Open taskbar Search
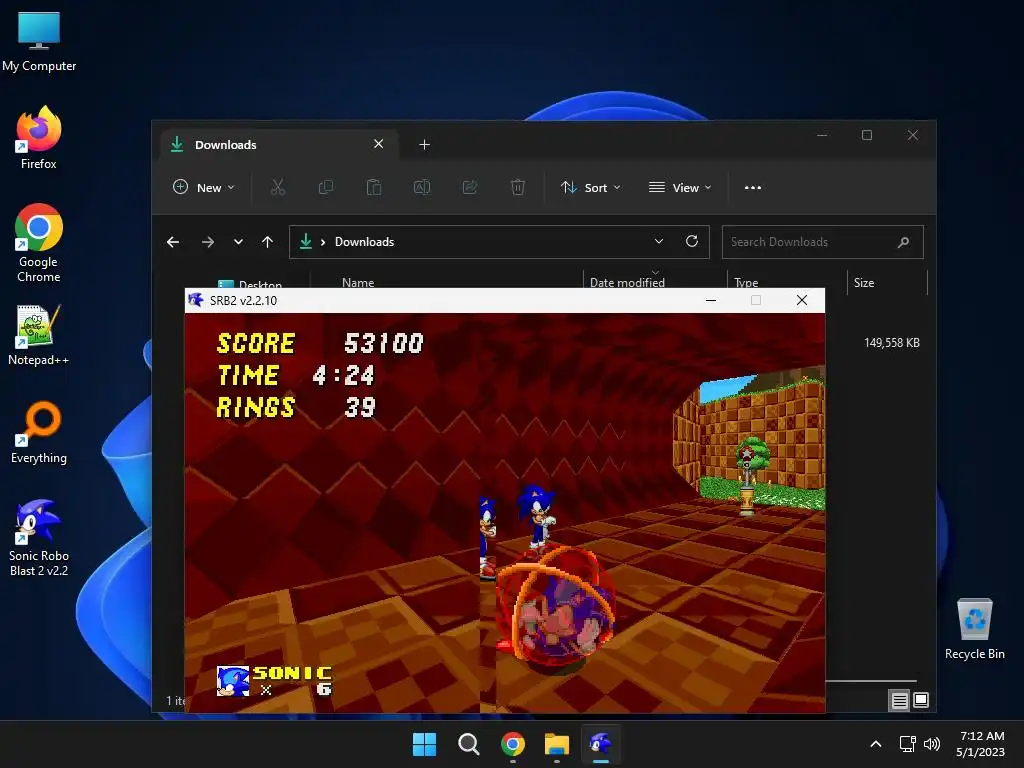This screenshot has height=768, width=1024. coord(468,744)
